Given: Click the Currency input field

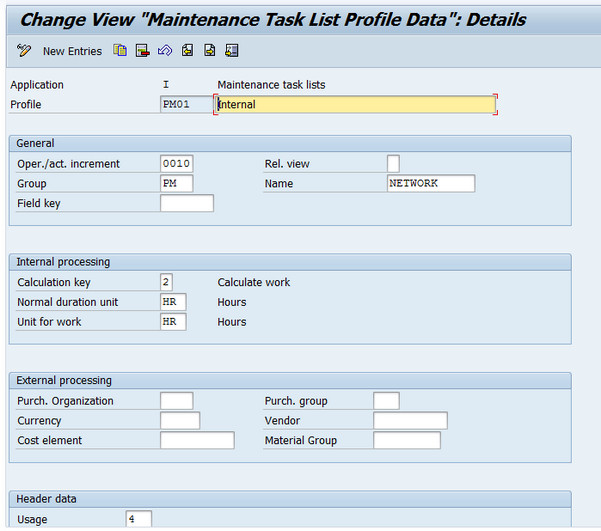Looking at the screenshot, I should click(x=180, y=421).
